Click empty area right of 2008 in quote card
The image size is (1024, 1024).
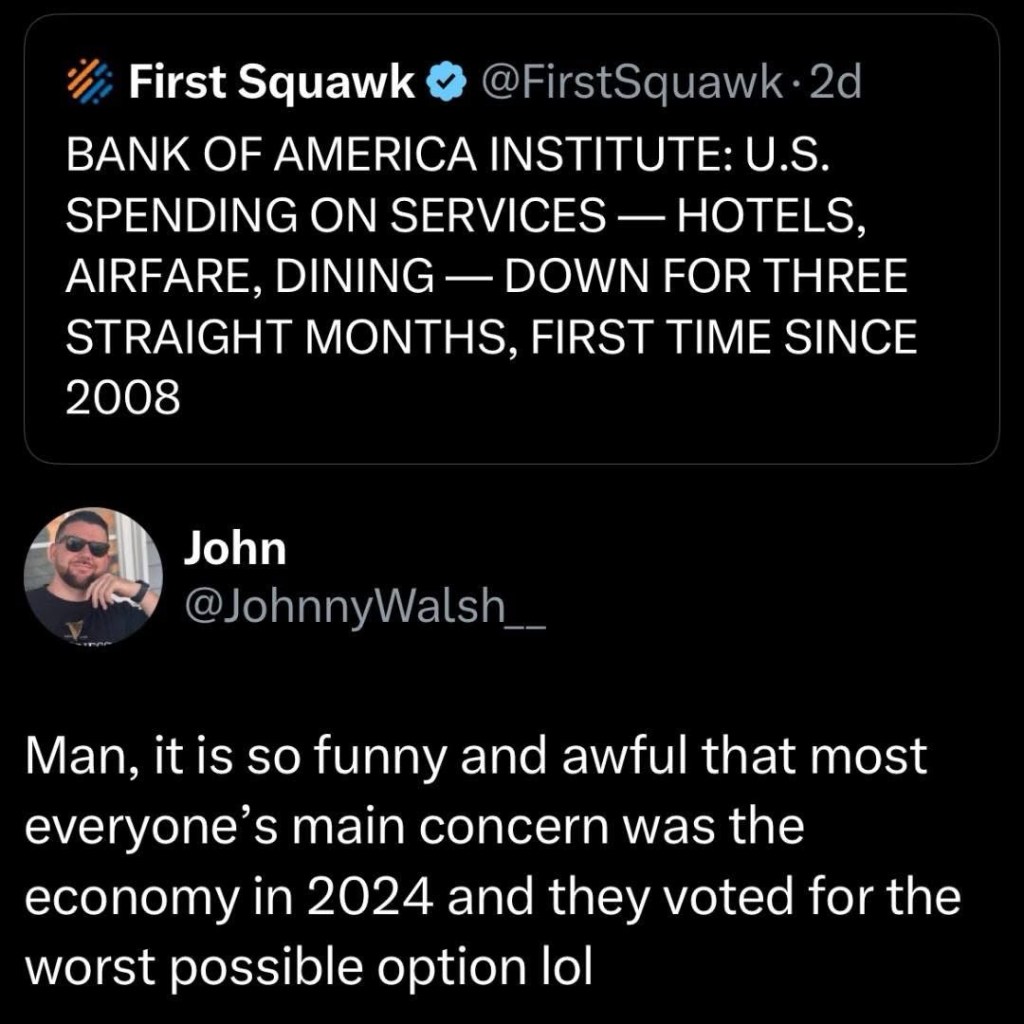(600, 400)
